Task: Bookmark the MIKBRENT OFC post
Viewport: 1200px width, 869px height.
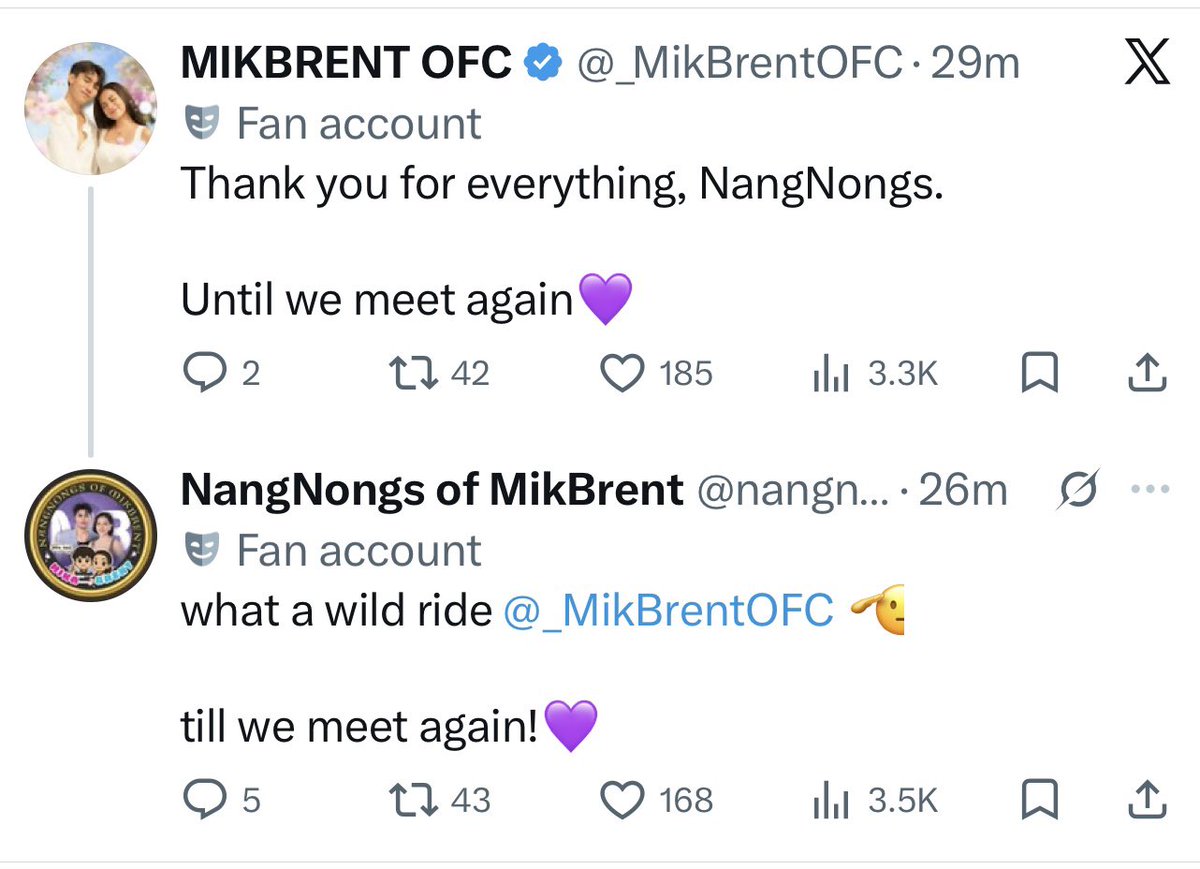Action: (1040, 373)
